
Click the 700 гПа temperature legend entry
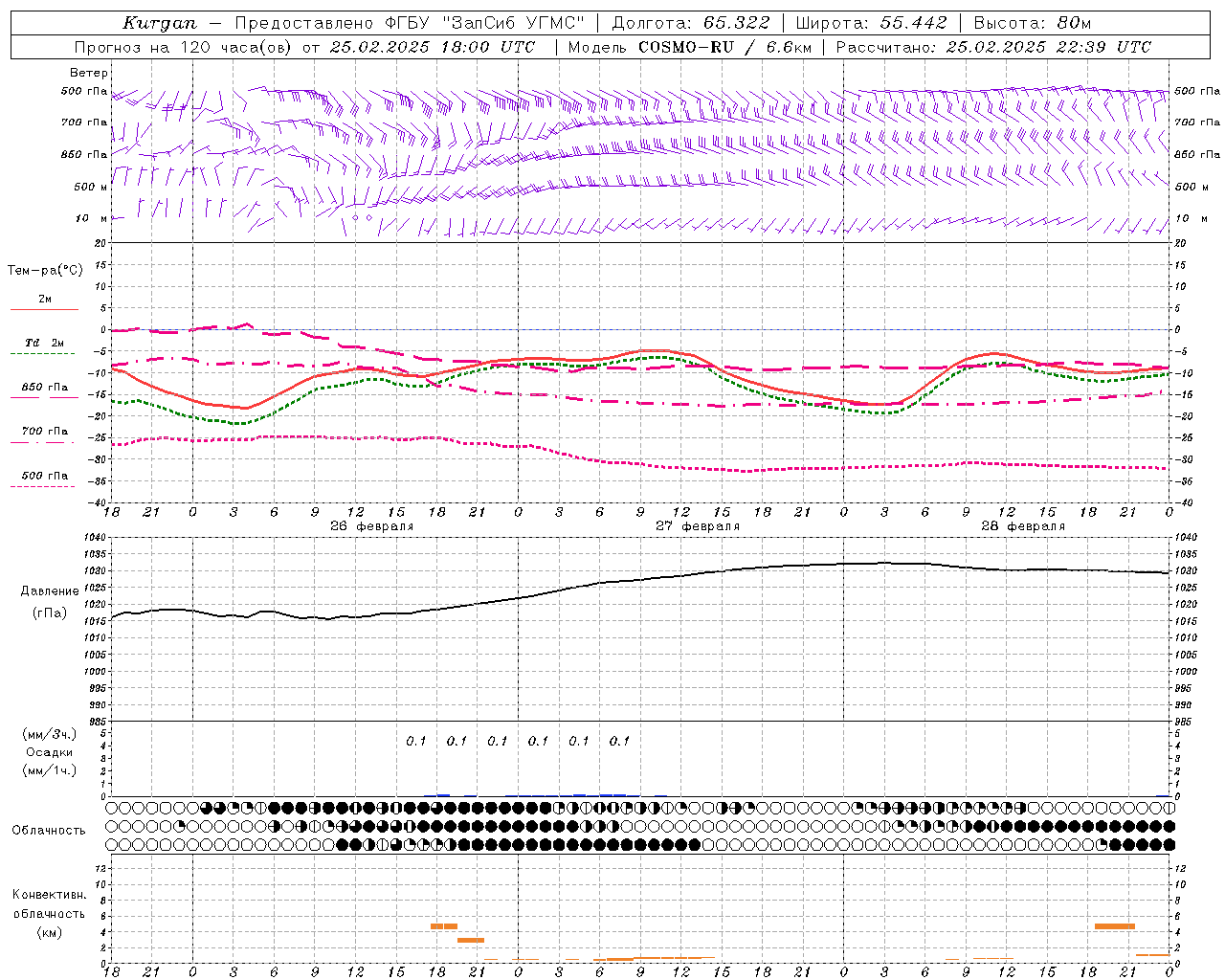pyautogui.click(x=45, y=432)
